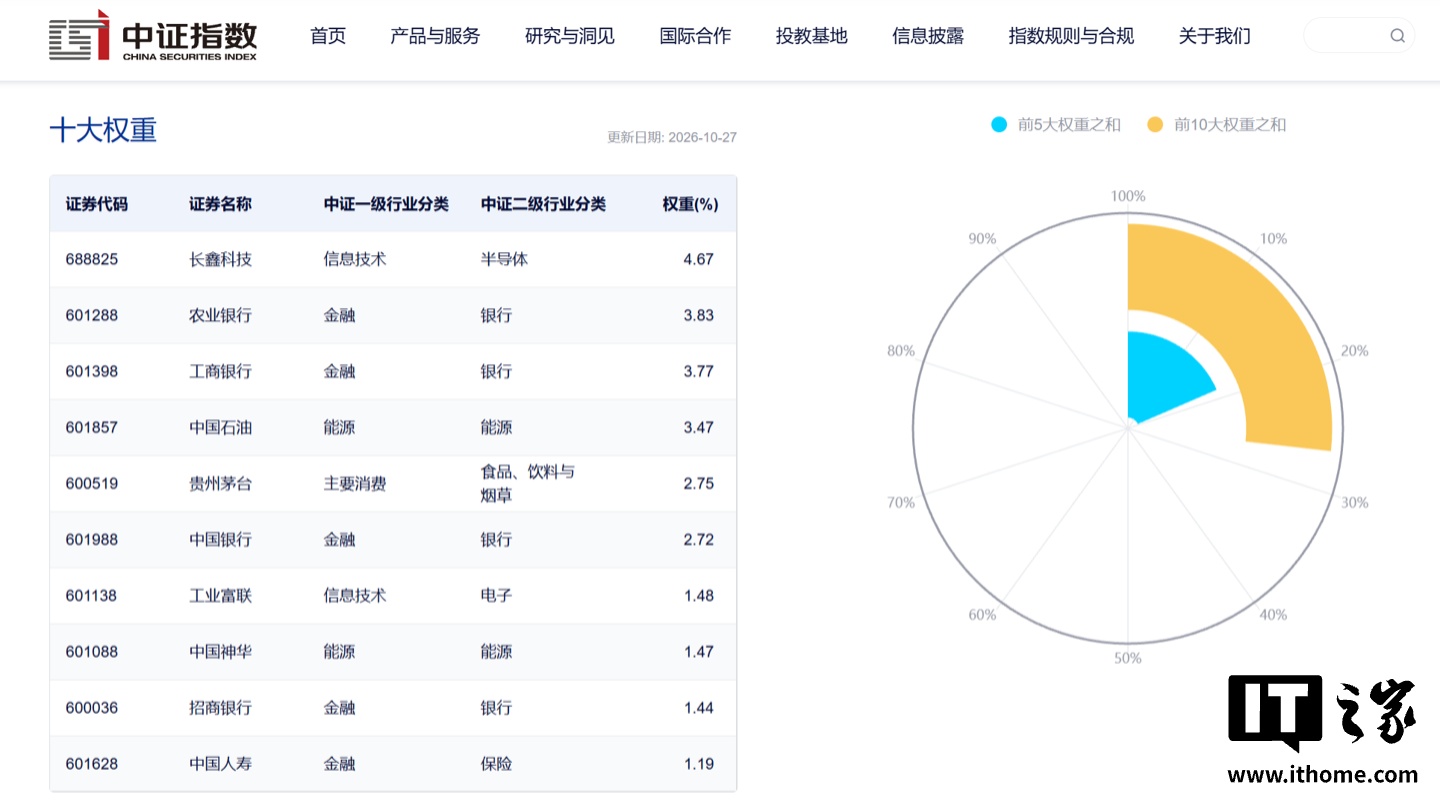Open the 指数规则与合规 menu
This screenshot has height=802, width=1440.
pyautogui.click(x=1071, y=36)
